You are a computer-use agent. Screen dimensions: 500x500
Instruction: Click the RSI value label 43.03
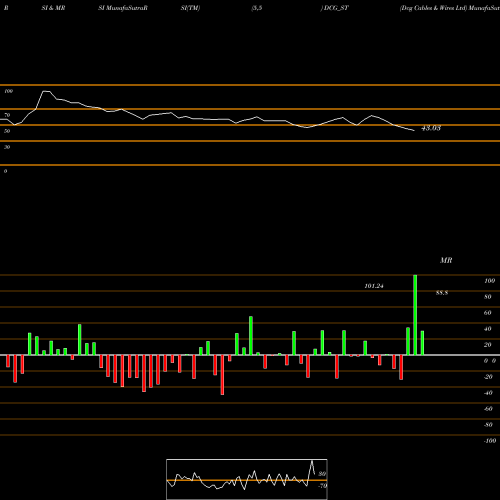click(431, 128)
